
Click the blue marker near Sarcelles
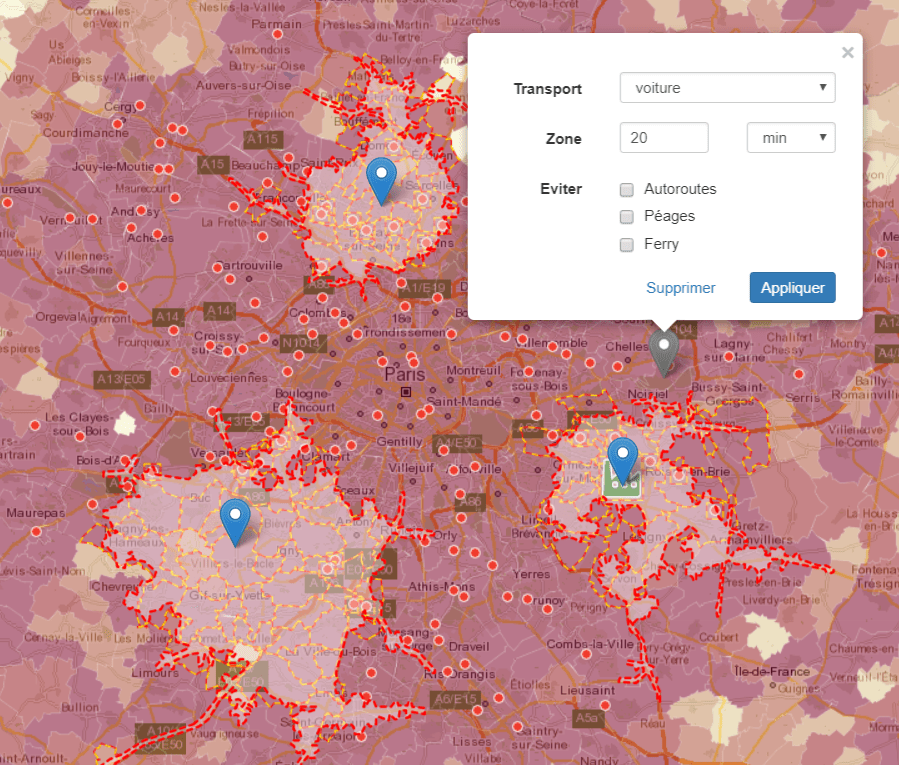[x=380, y=179]
